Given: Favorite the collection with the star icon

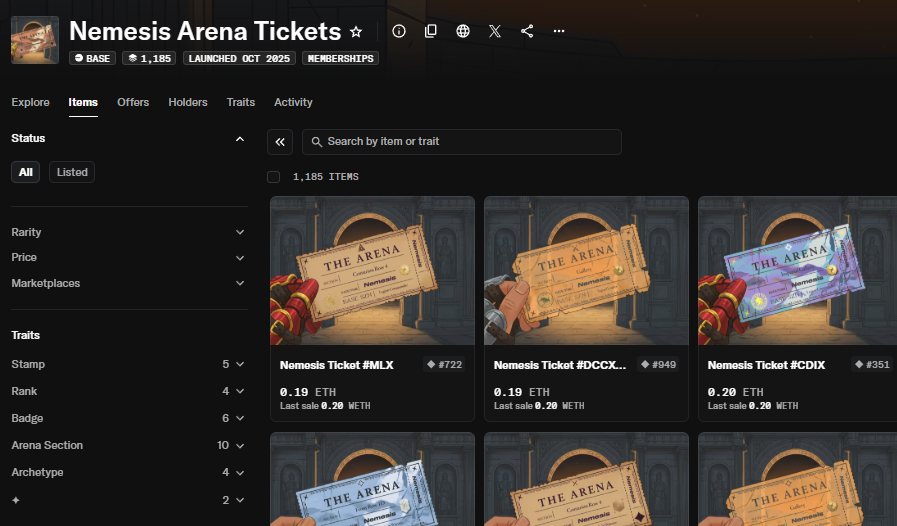Looking at the screenshot, I should [356, 31].
